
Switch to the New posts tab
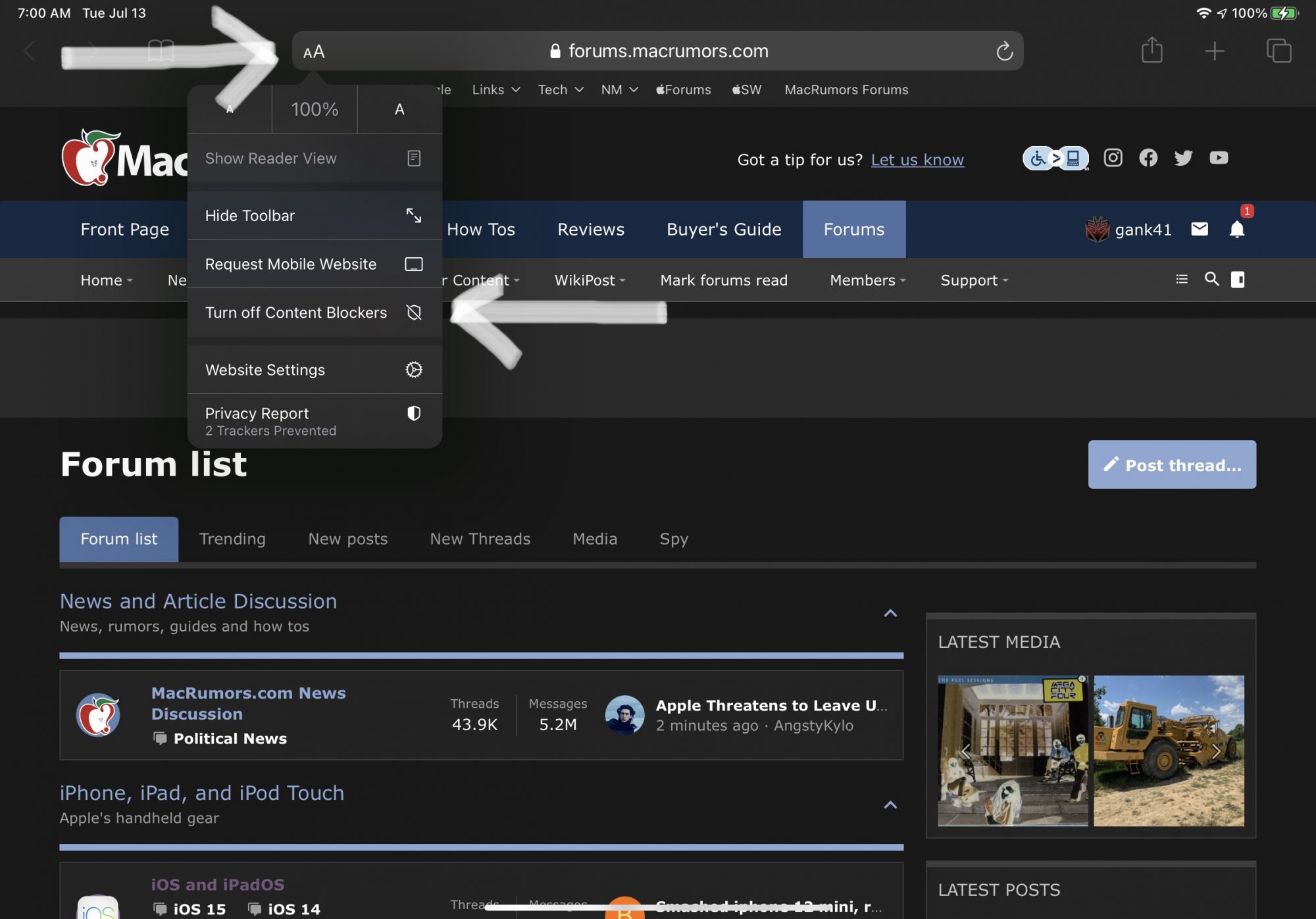347,539
